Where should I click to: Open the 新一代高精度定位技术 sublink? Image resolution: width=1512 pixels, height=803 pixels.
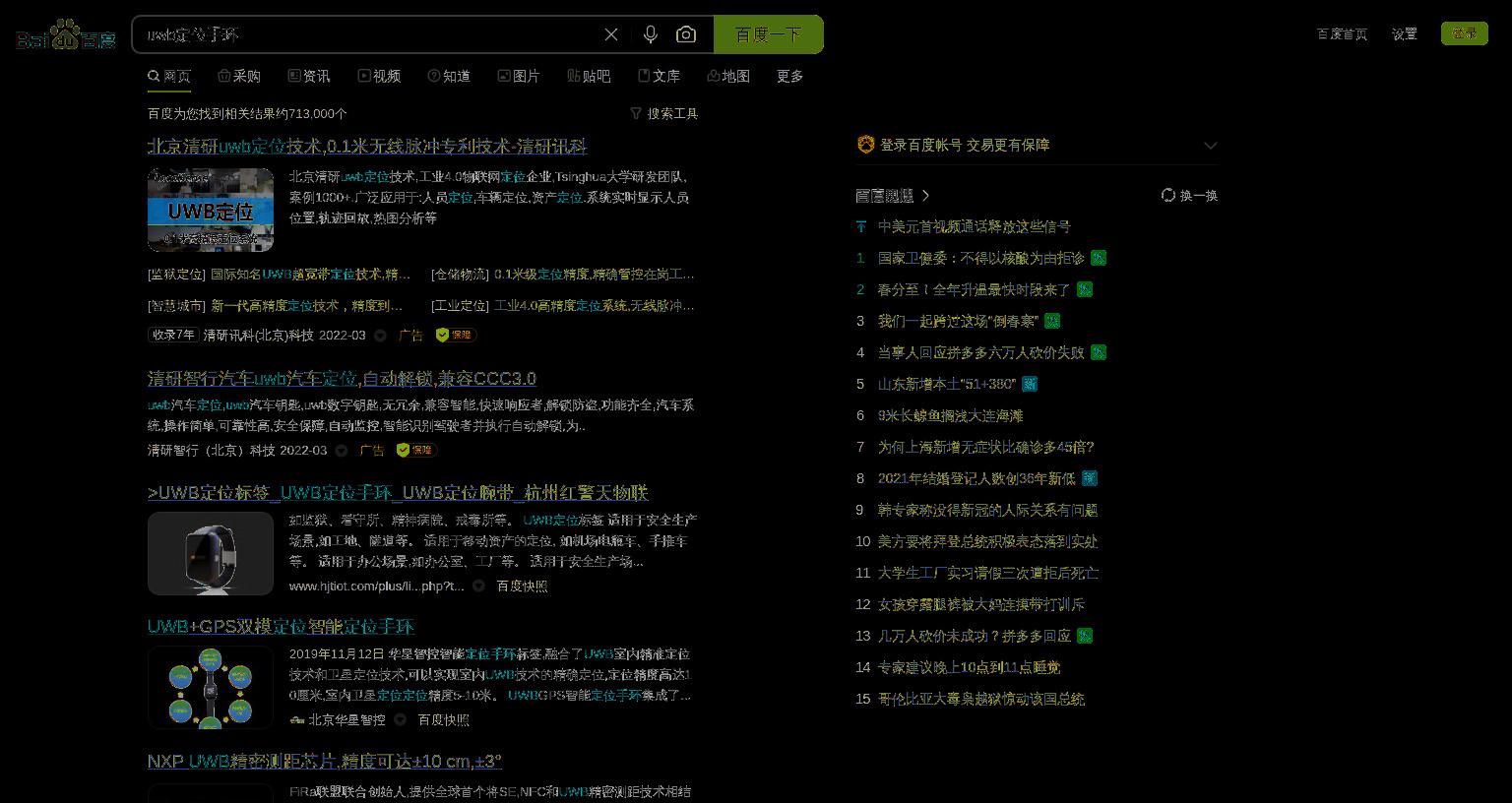coord(306,305)
